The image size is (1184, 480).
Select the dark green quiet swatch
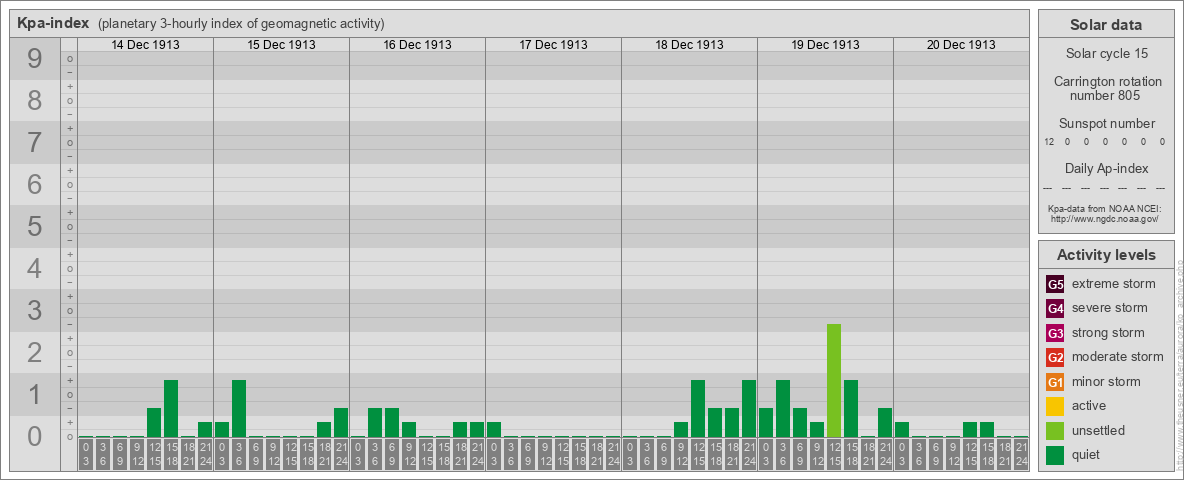pyautogui.click(x=1056, y=454)
